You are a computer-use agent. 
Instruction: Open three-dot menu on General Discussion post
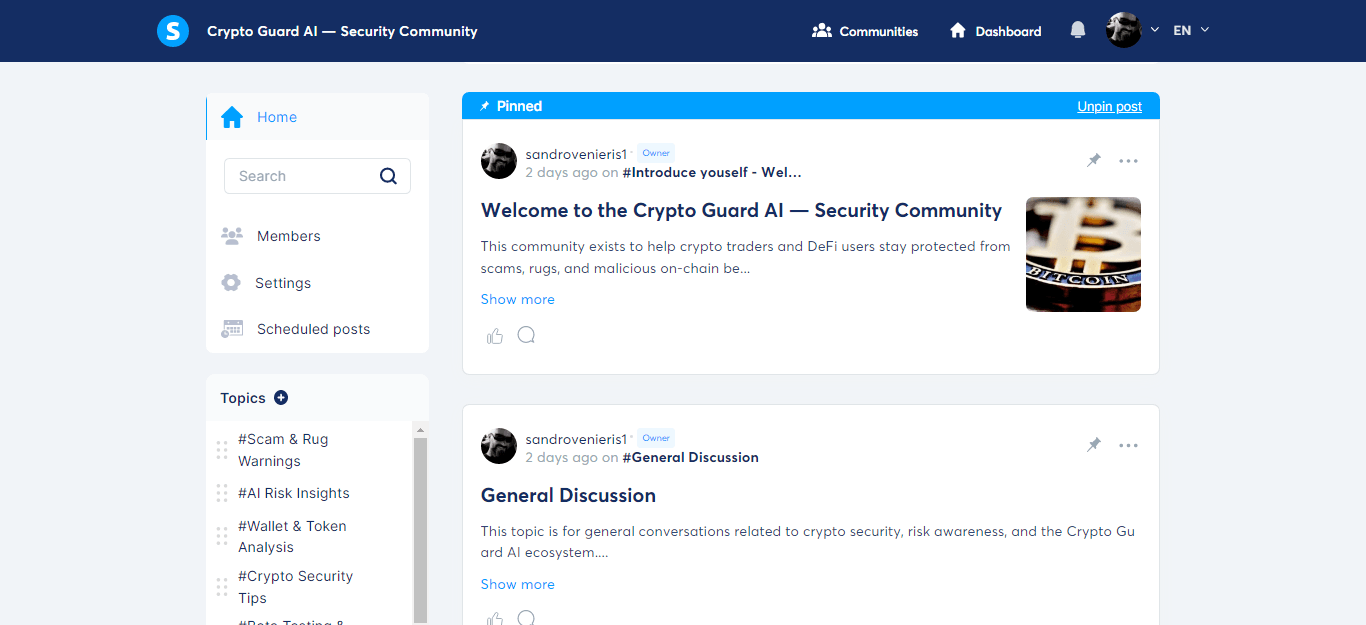click(x=1128, y=446)
